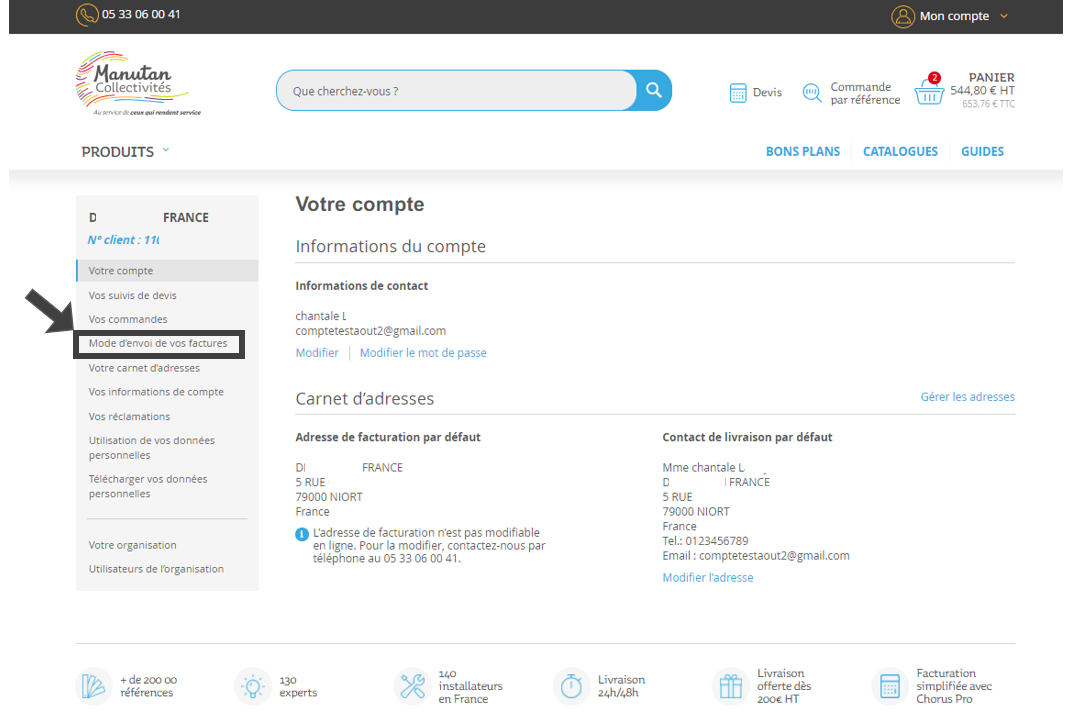The width and height of the screenshot is (1078, 720).
Task: Open the shopping basket icon
Action: (929, 92)
